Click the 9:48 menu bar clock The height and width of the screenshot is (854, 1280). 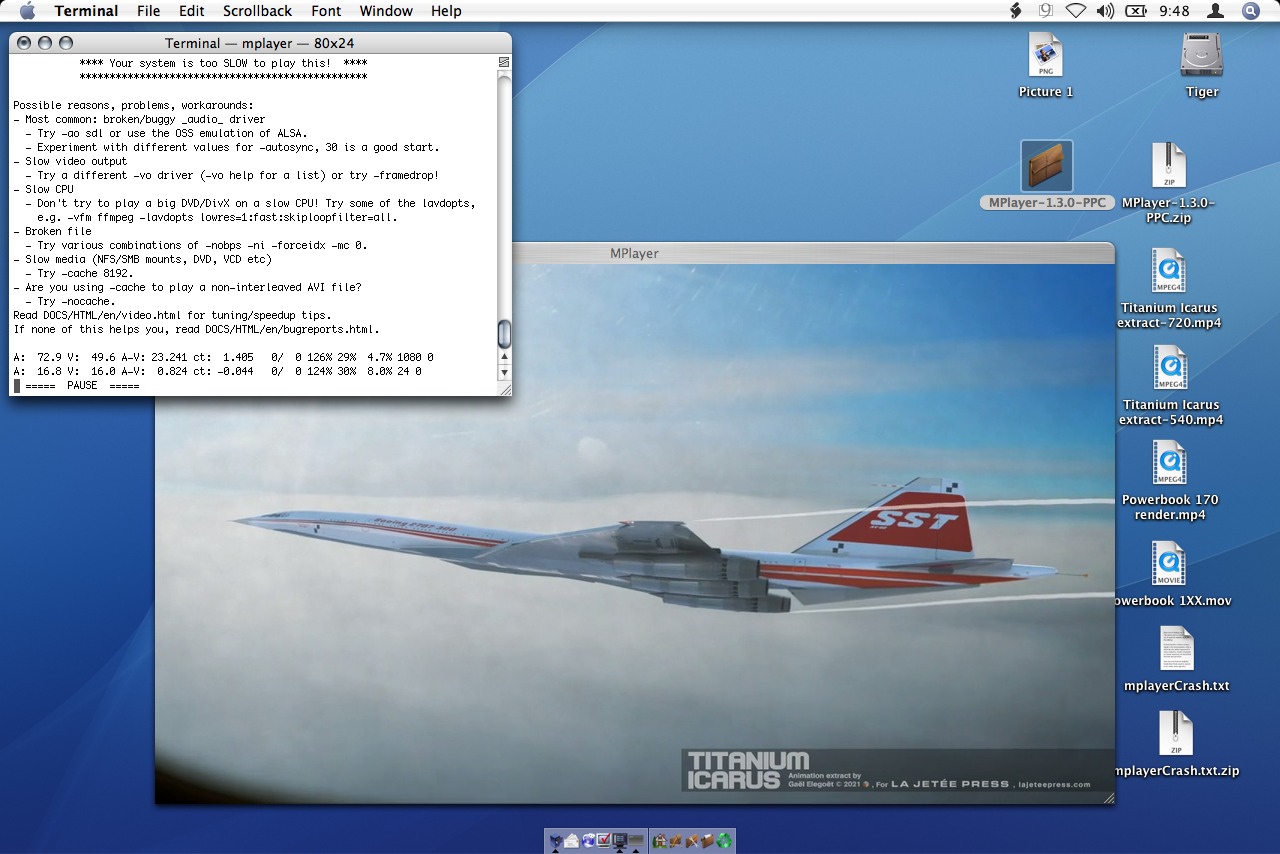(1174, 11)
